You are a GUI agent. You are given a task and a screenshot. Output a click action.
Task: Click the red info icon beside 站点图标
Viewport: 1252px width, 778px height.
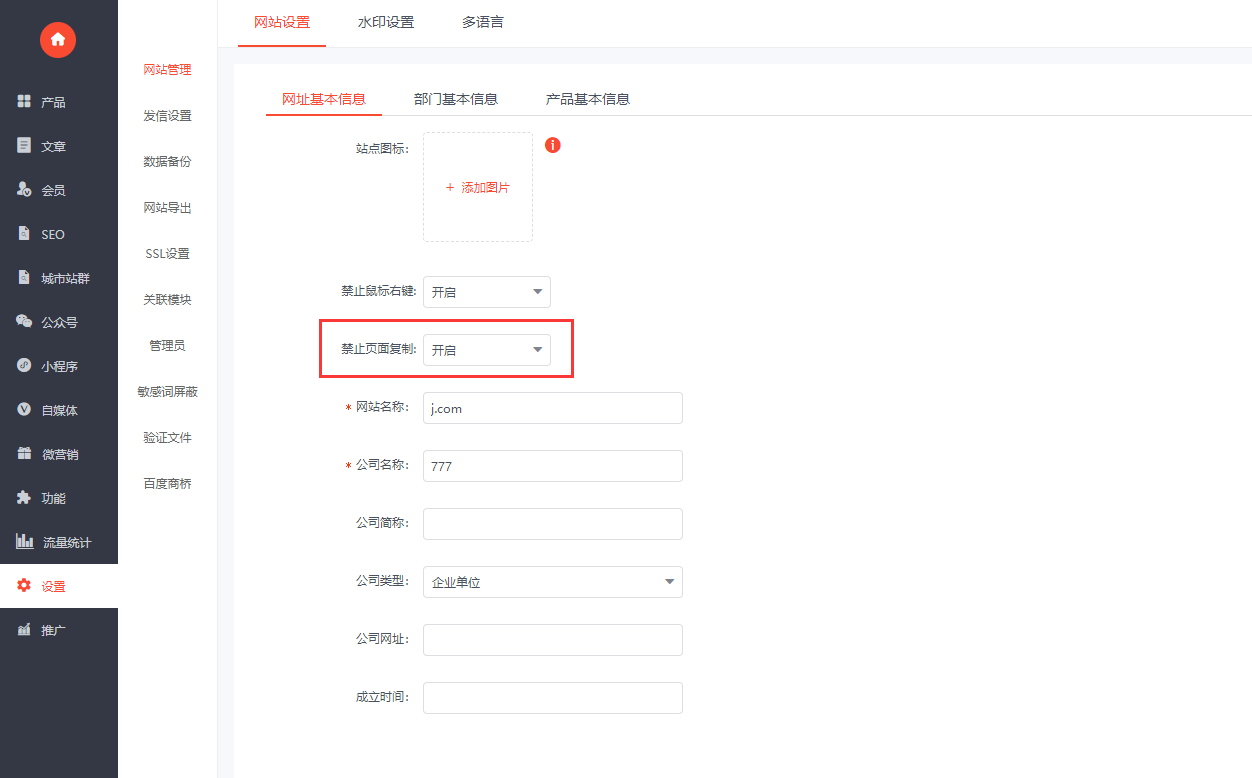pos(552,145)
